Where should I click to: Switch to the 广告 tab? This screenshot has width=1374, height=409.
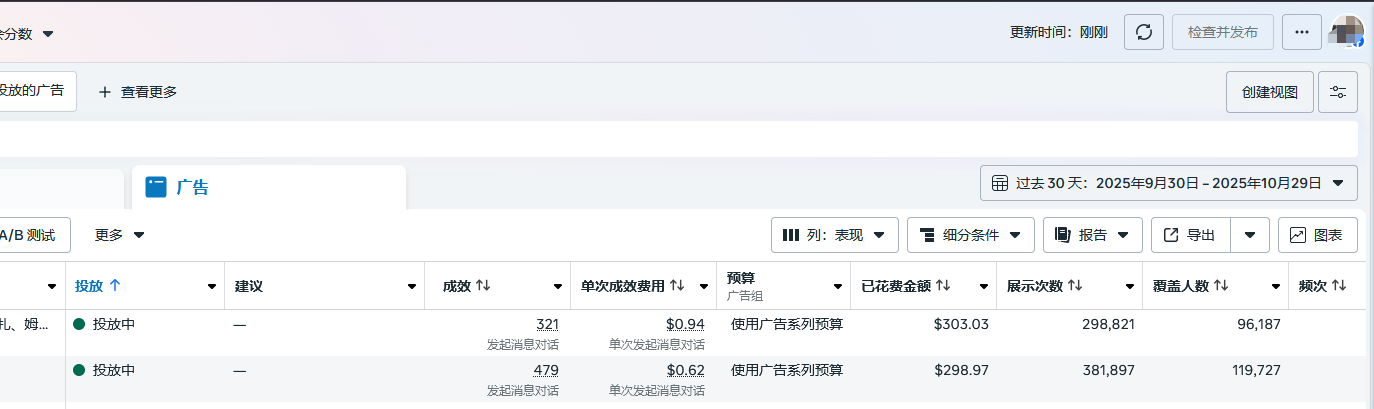pos(192,187)
